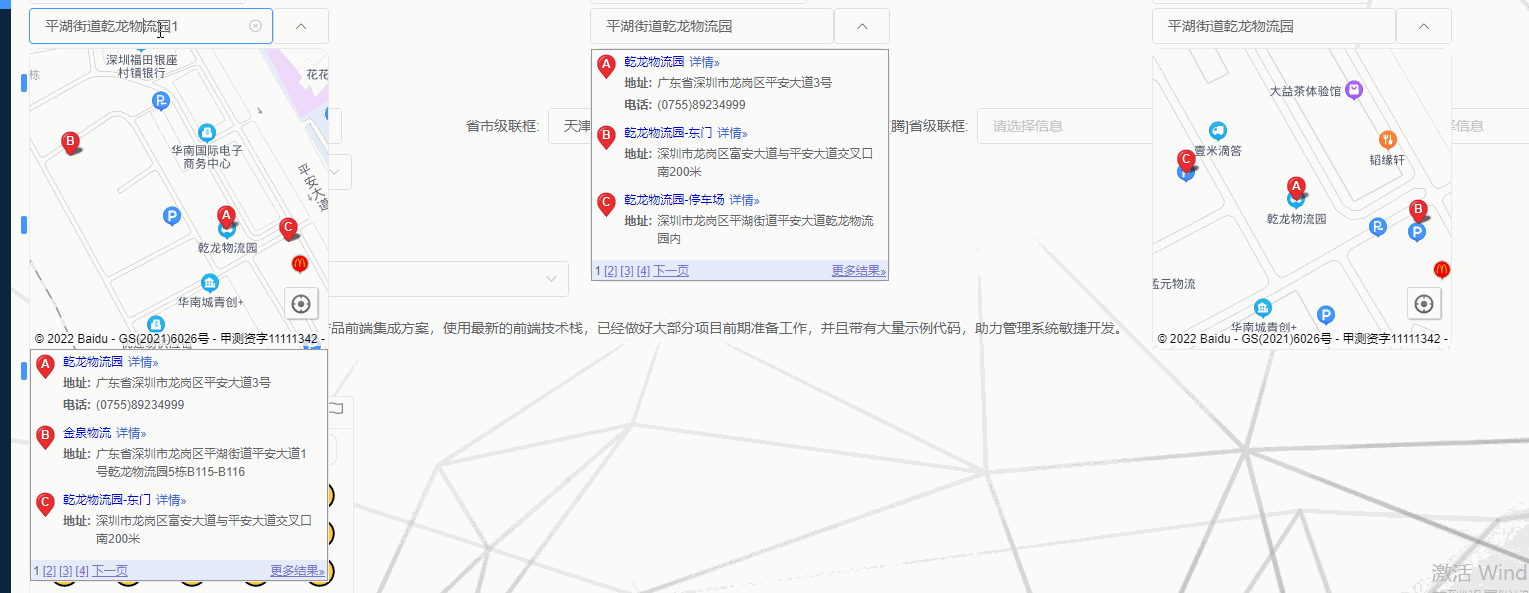Viewport: 1529px width, 593px height.
Task: Open 详情» link for 金泉物流
Action: click(131, 433)
